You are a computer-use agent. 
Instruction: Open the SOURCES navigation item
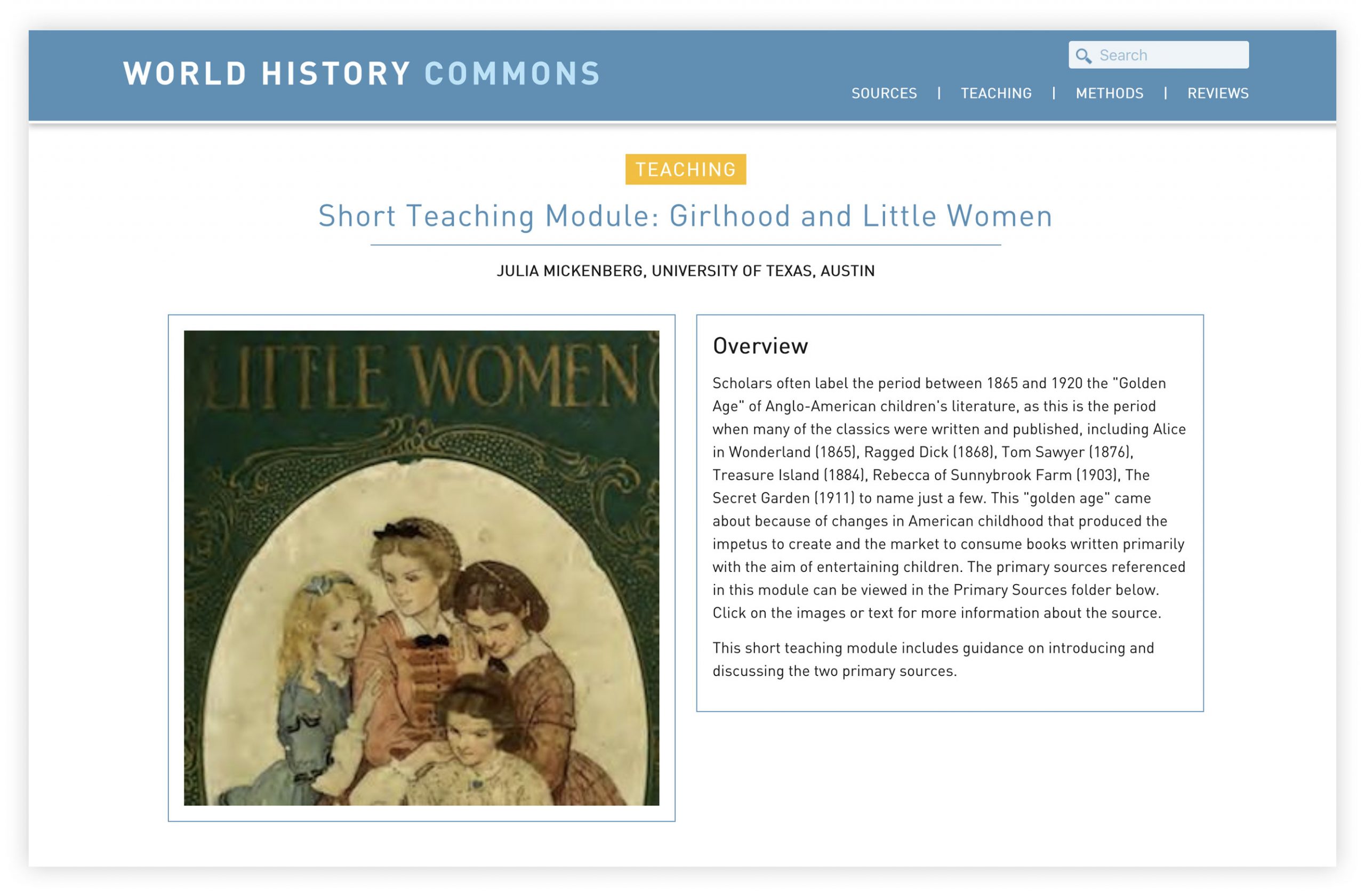click(x=884, y=93)
